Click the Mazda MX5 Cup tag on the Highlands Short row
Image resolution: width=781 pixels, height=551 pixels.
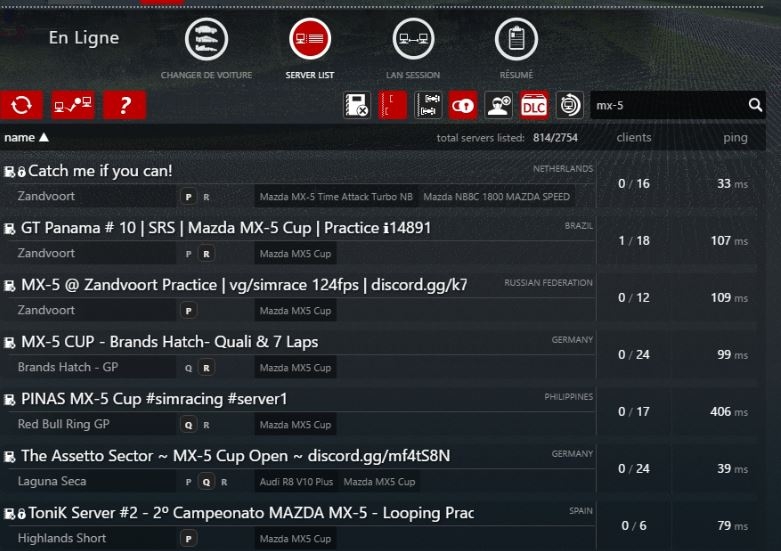tap(295, 539)
